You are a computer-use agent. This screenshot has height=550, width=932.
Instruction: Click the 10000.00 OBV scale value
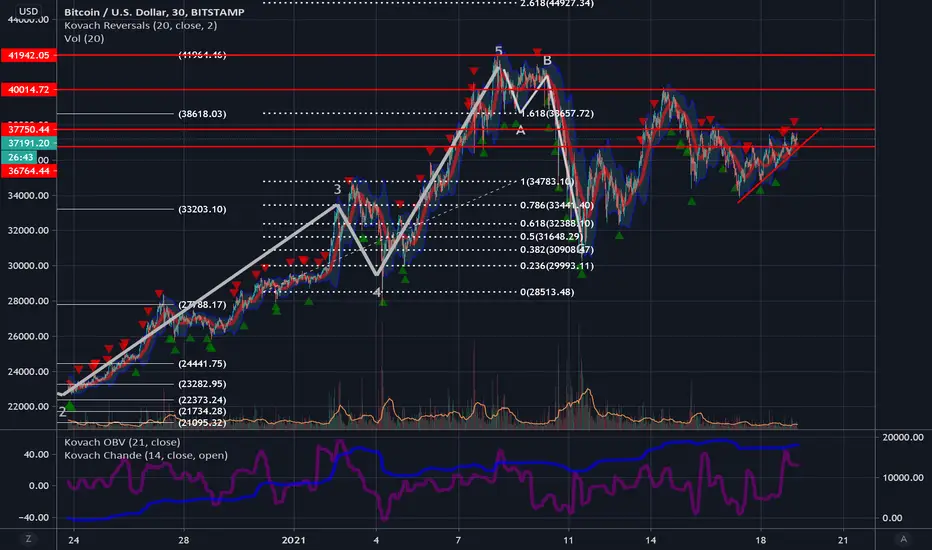(x=903, y=477)
